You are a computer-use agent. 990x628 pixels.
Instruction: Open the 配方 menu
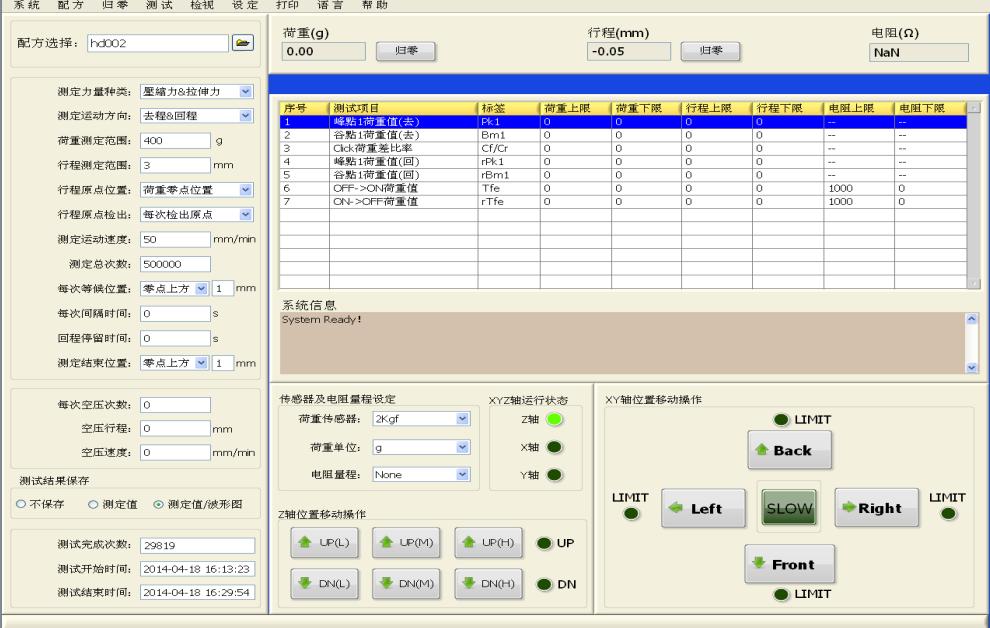tap(70, 4)
